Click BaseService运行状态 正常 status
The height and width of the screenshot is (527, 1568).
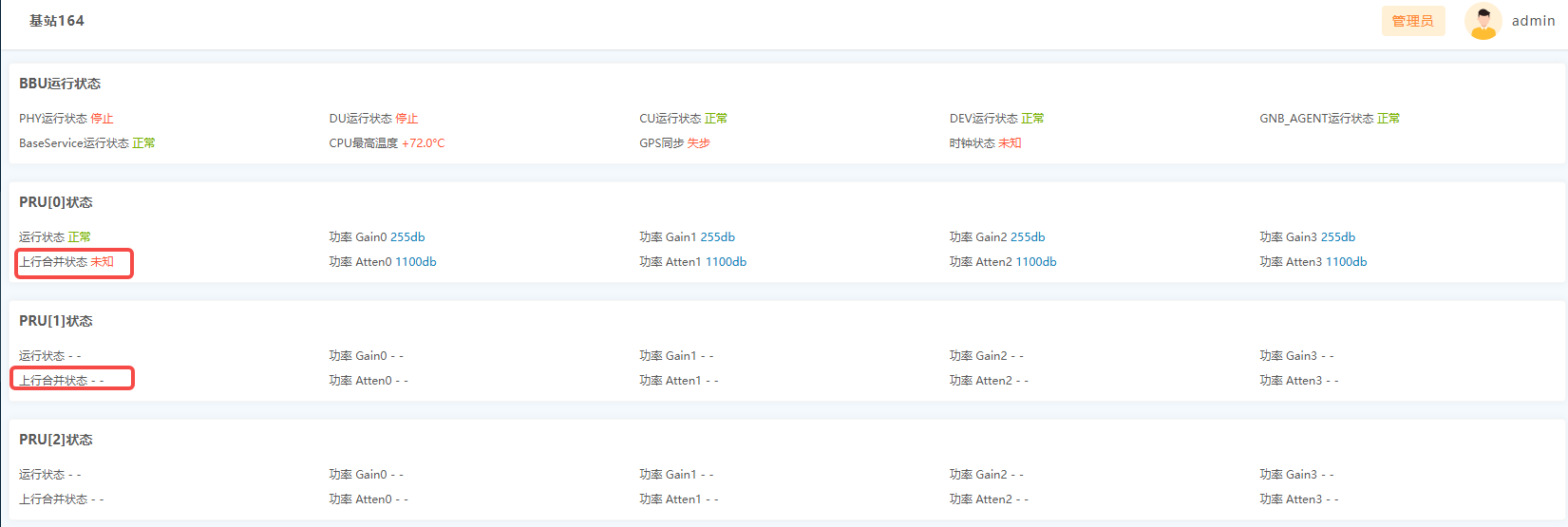pyautogui.click(x=87, y=143)
